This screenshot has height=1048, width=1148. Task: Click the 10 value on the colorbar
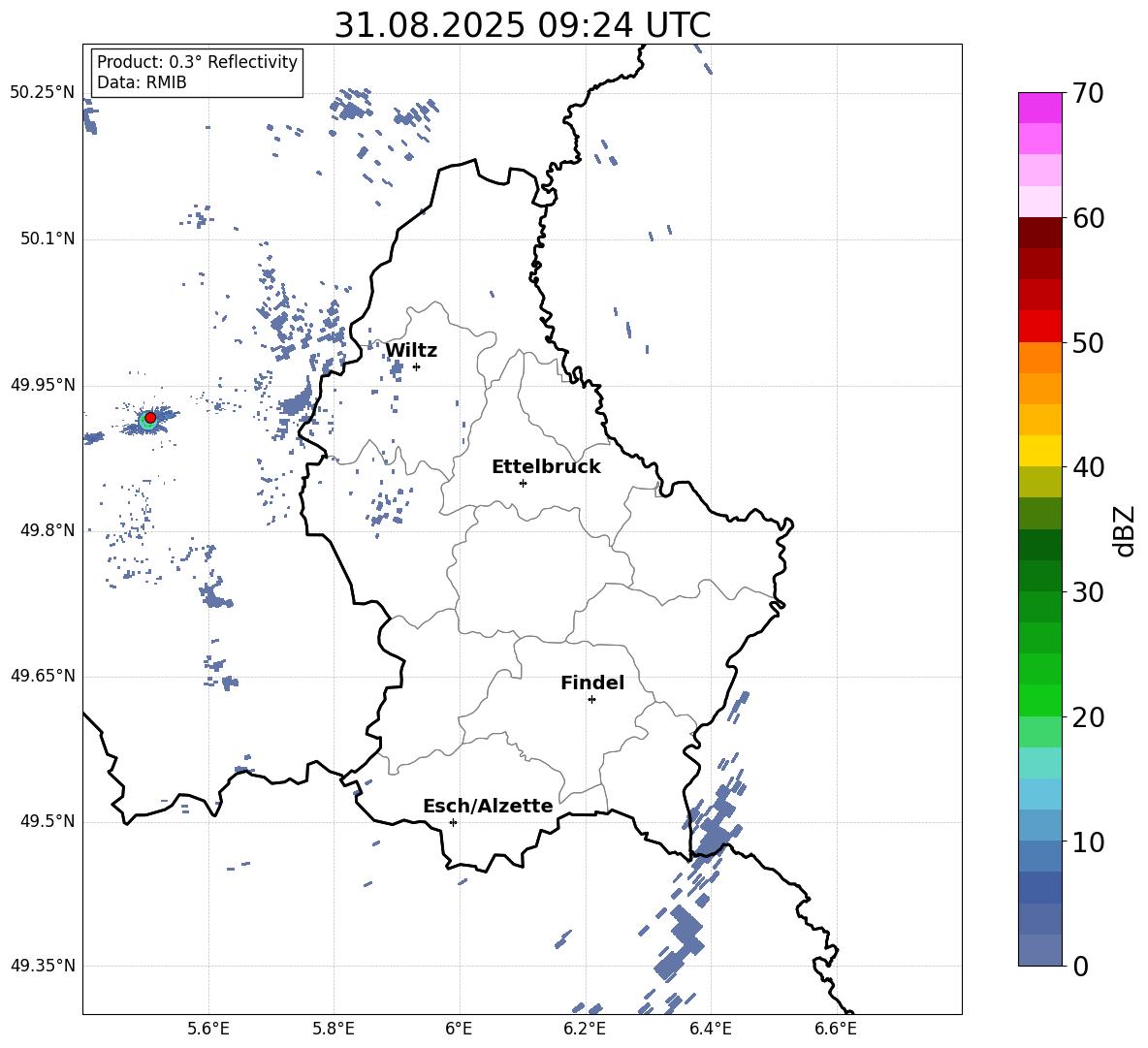pyautogui.click(x=1088, y=842)
